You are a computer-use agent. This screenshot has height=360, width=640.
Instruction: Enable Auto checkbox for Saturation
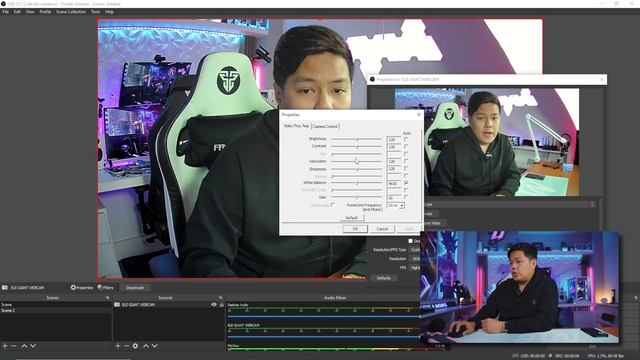point(406,161)
